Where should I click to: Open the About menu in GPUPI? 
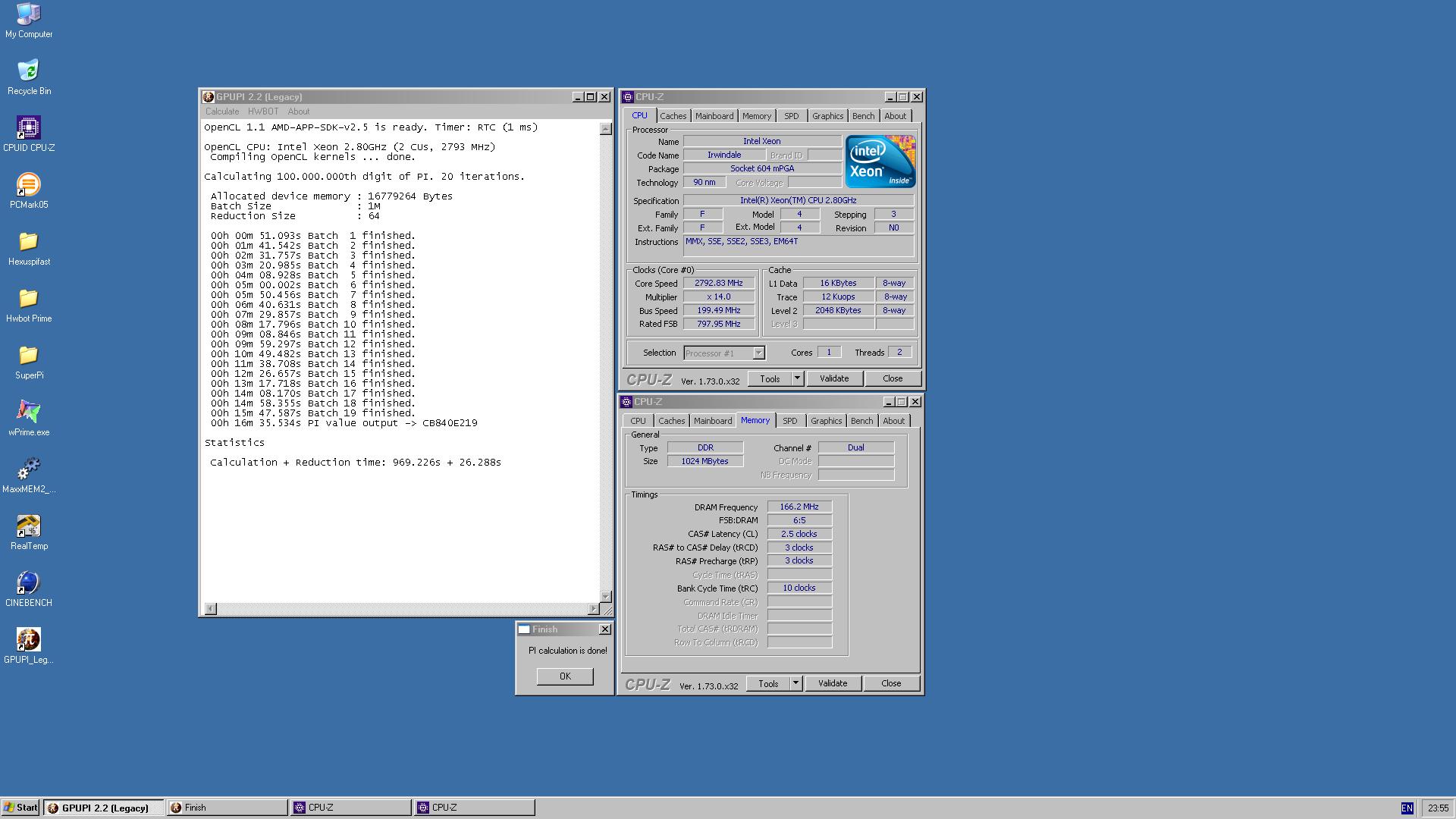coord(299,111)
